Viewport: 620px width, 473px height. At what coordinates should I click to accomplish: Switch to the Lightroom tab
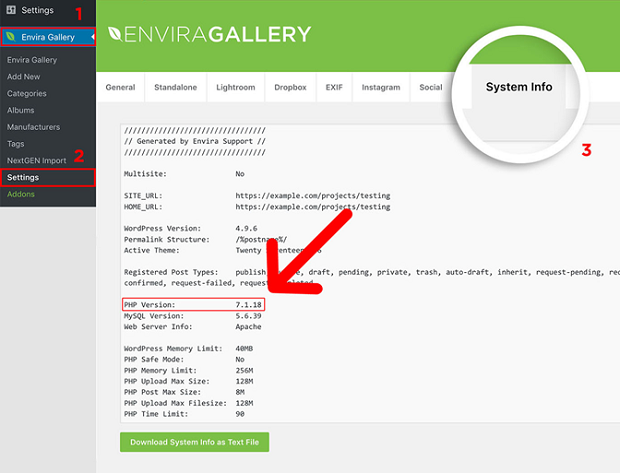236,87
